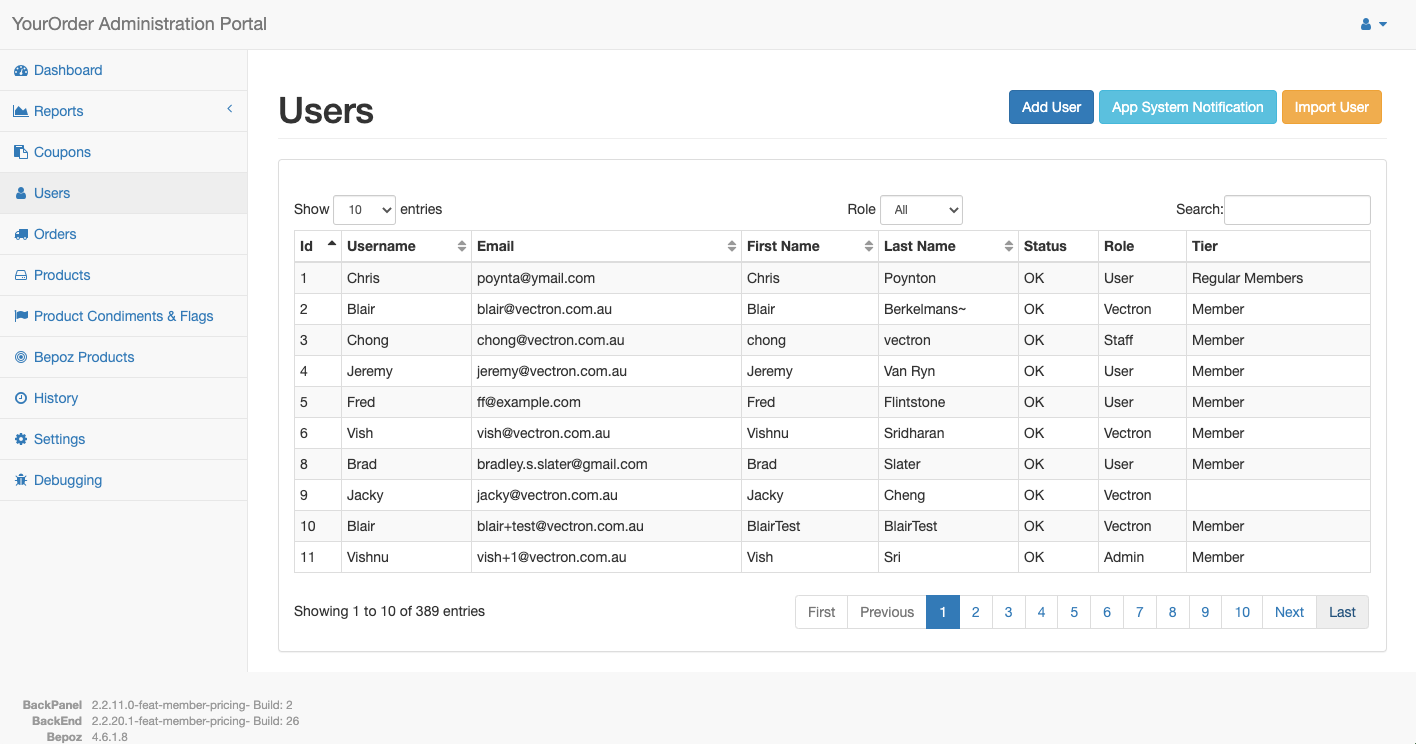Sort the table by Email column
Screen dimensions: 1416x744
tap(605, 246)
